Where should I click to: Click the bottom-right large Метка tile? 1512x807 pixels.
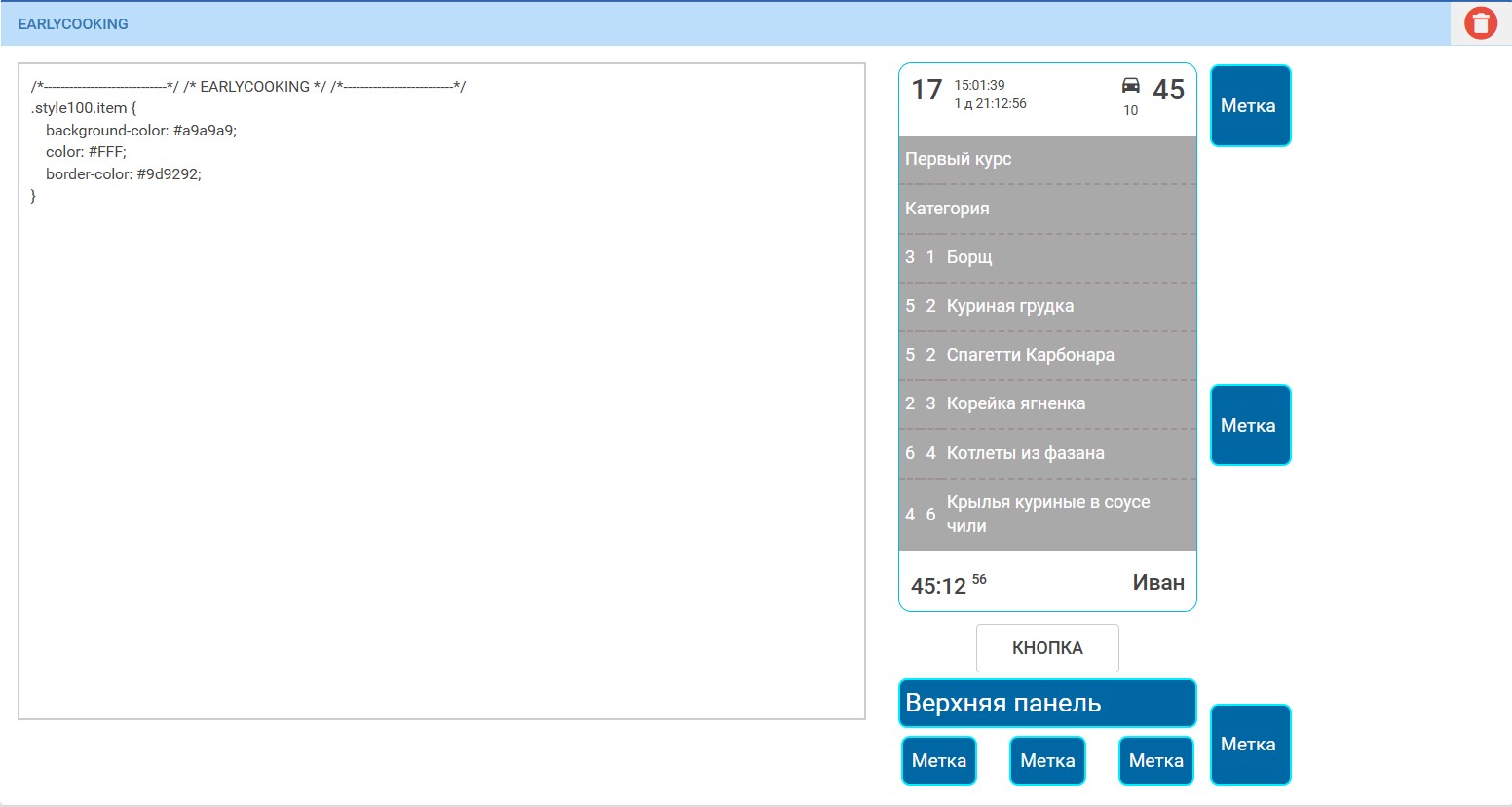(x=1250, y=745)
